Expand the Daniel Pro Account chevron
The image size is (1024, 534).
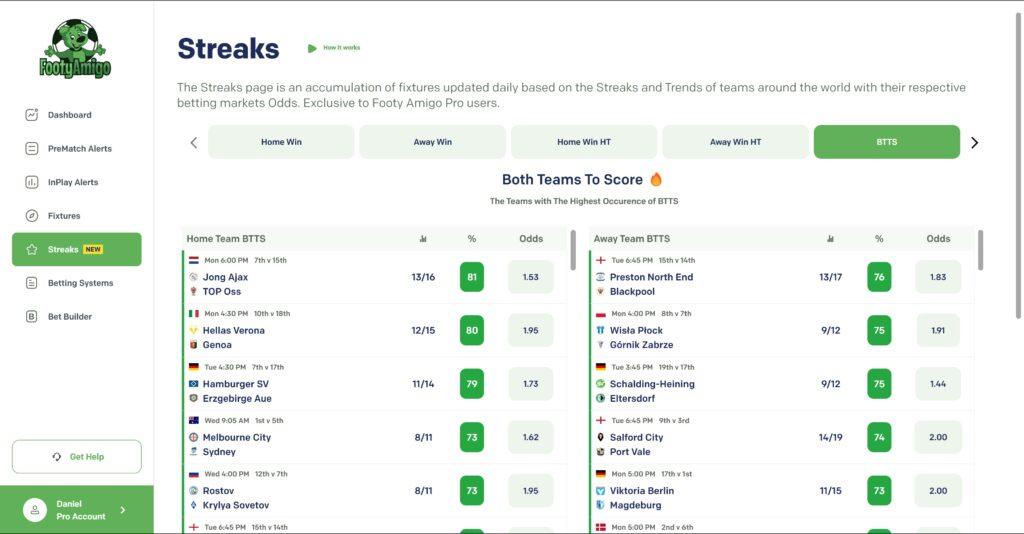(123, 510)
